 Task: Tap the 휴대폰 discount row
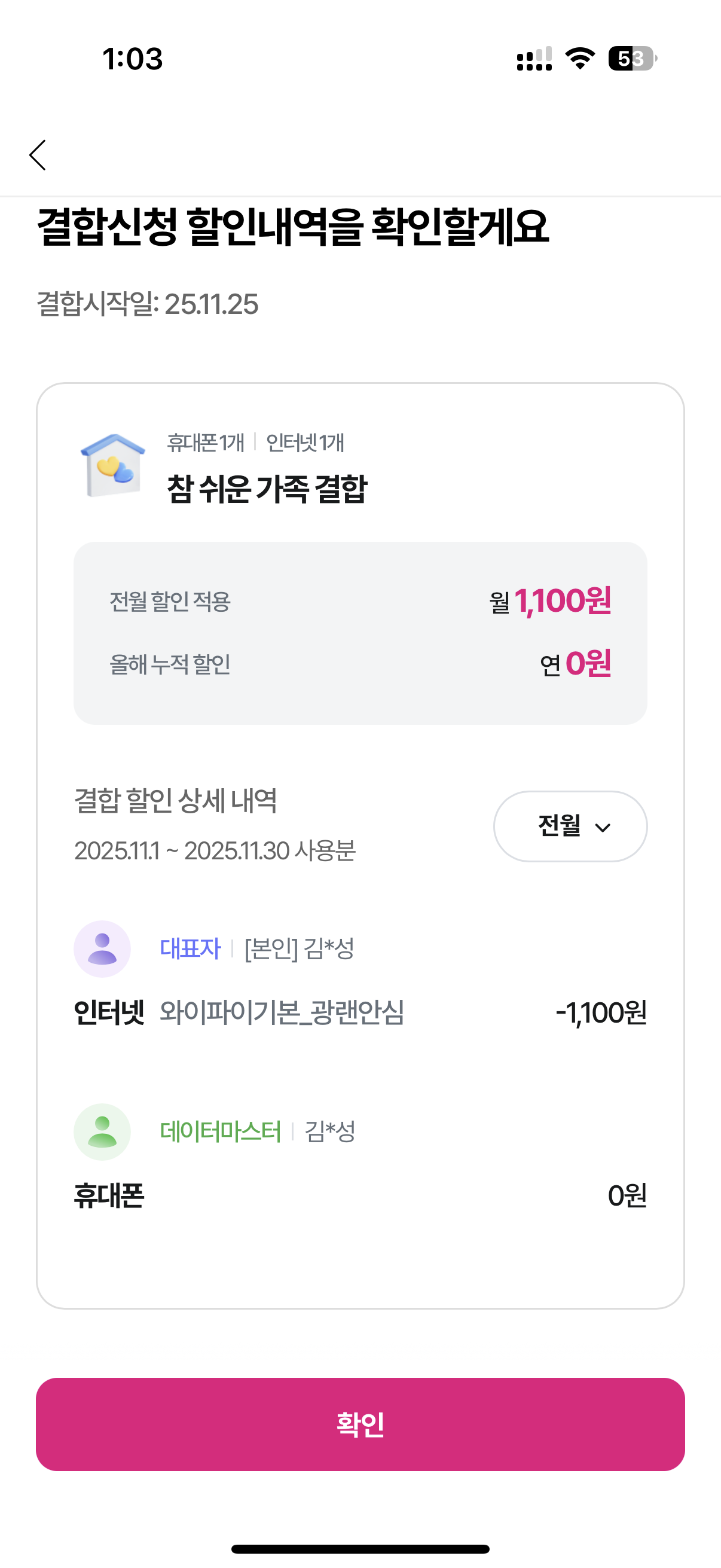pos(360,1195)
